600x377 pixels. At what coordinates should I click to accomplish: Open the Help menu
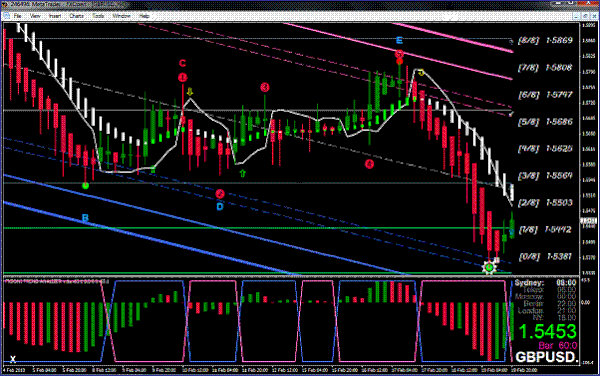point(144,16)
